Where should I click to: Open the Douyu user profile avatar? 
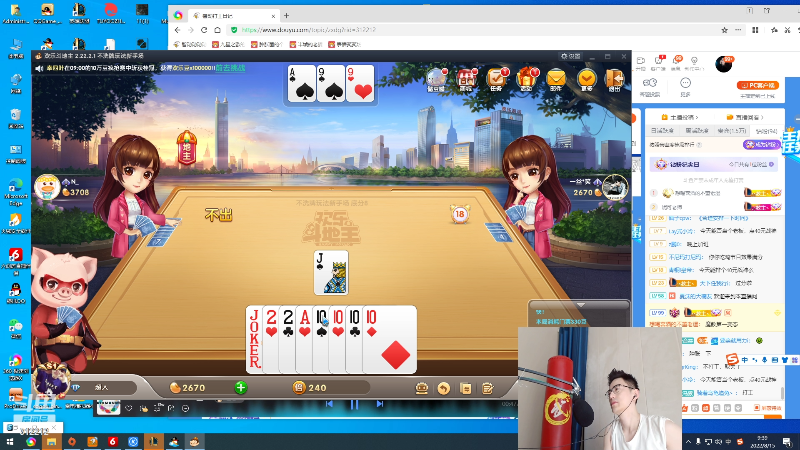tap(723, 64)
